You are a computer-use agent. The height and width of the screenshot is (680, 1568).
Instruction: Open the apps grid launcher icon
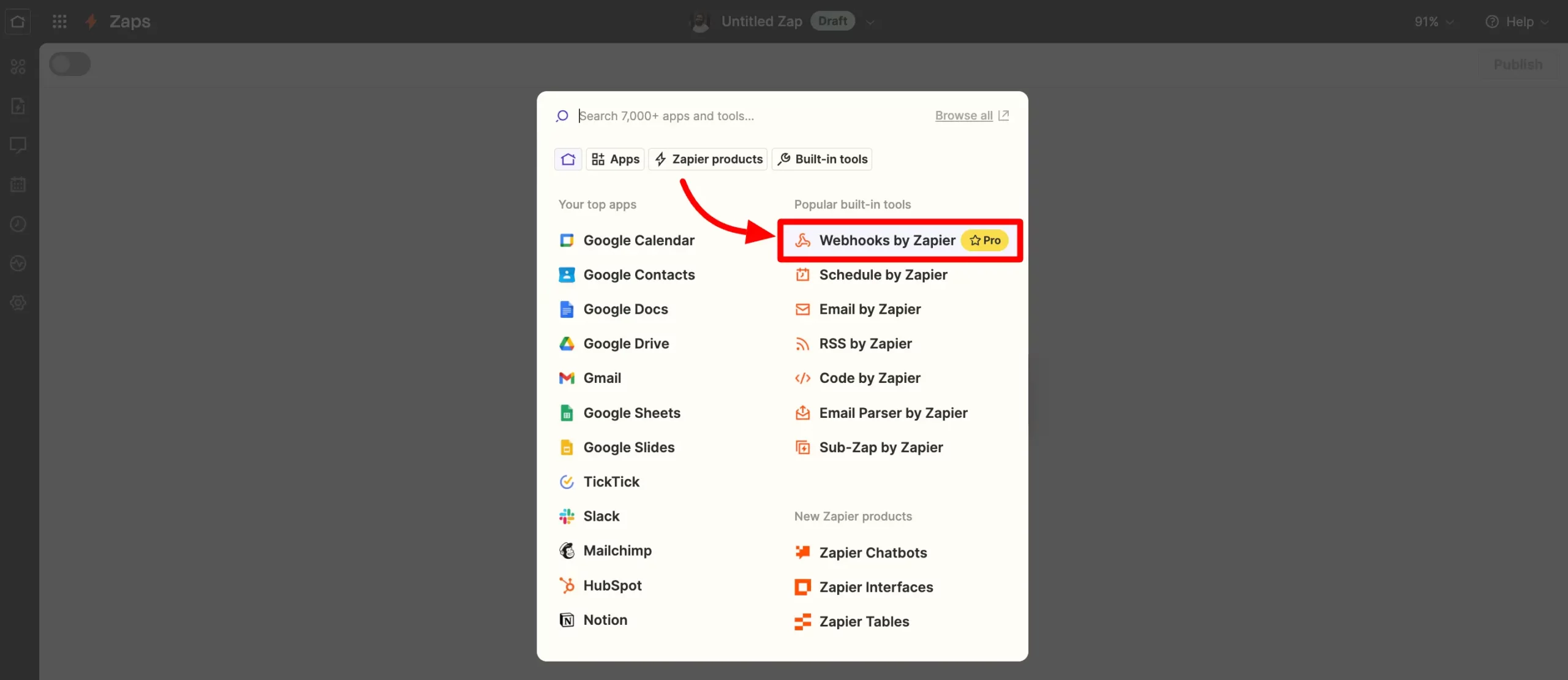tap(59, 21)
